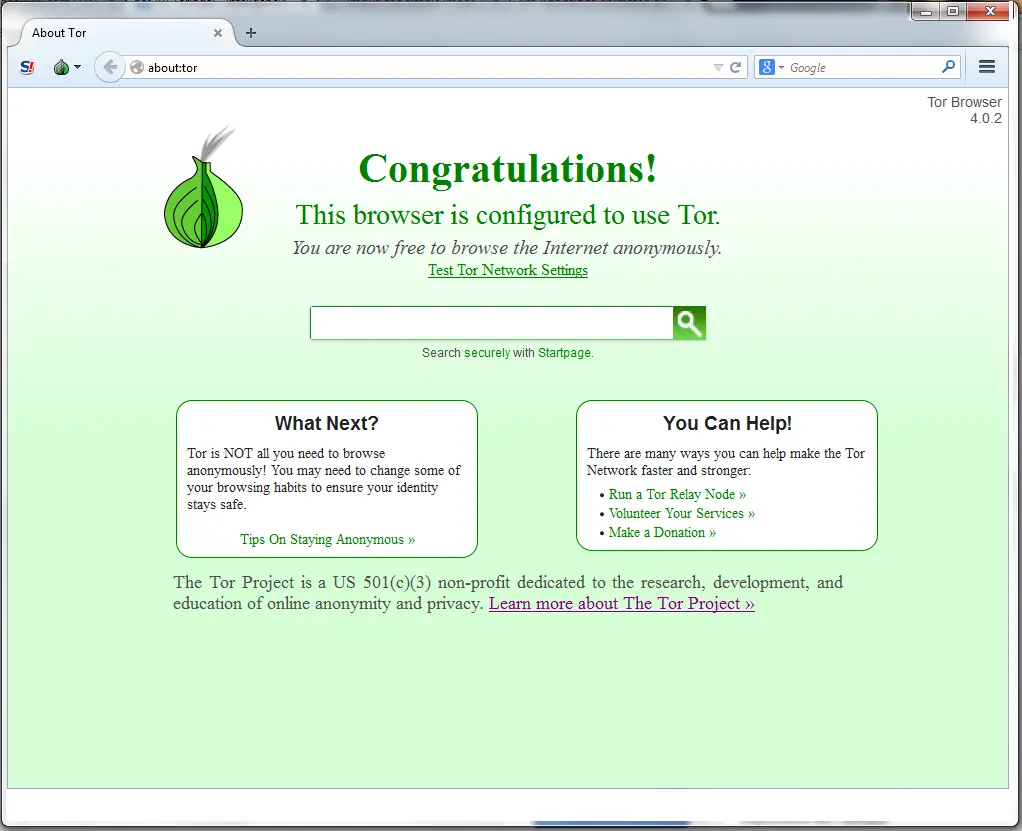Click the toolbar search magnifier icon
The width and height of the screenshot is (1022, 831).
949,66
